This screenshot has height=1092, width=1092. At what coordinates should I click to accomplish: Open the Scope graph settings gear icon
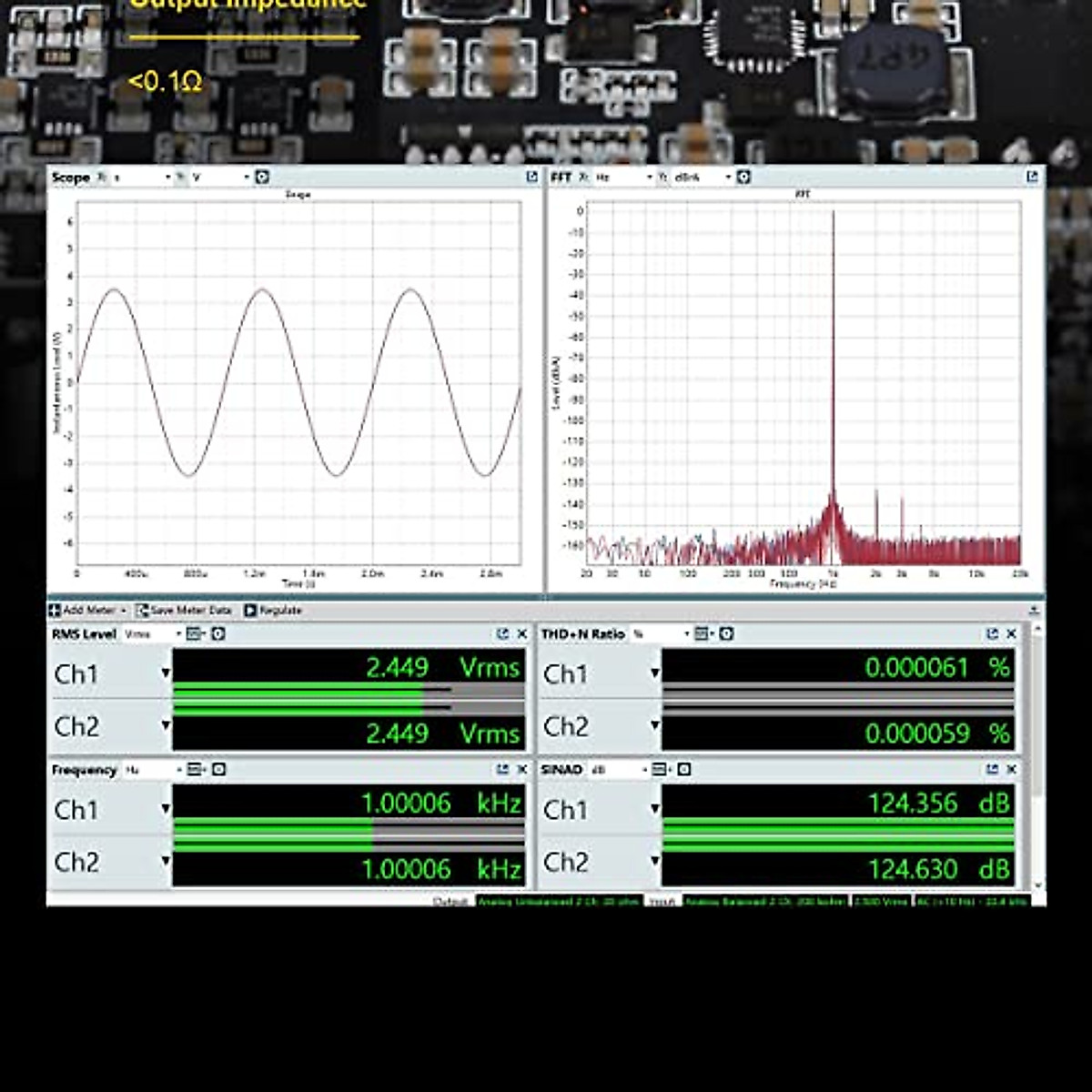[262, 177]
